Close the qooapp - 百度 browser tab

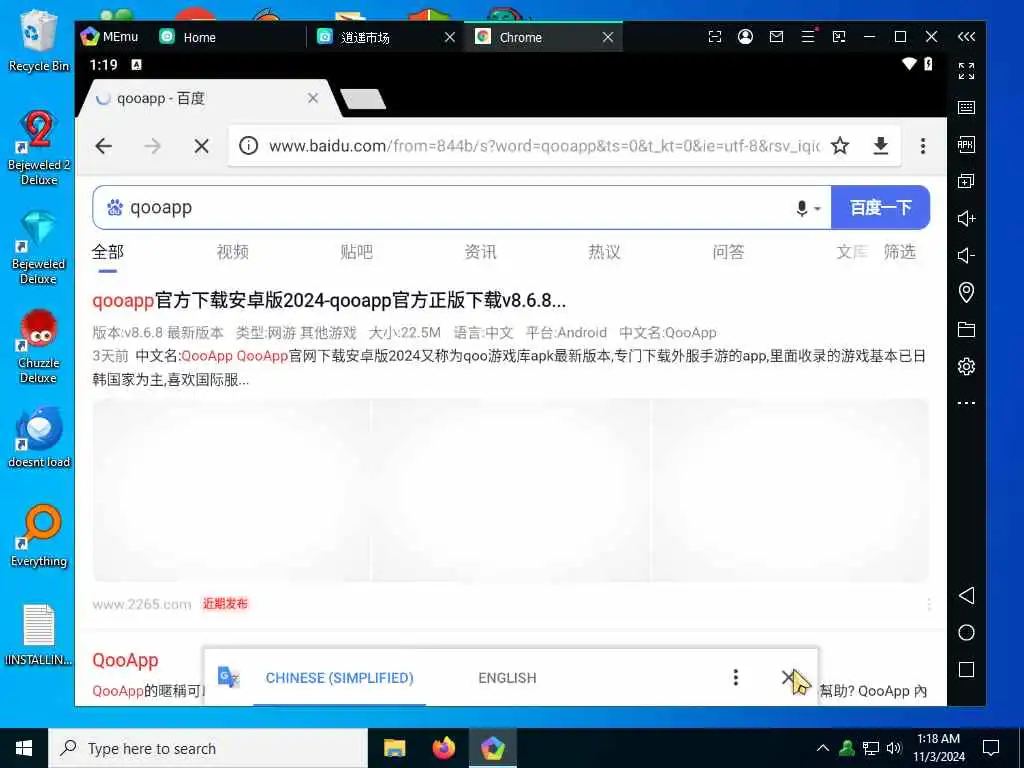coord(313,98)
